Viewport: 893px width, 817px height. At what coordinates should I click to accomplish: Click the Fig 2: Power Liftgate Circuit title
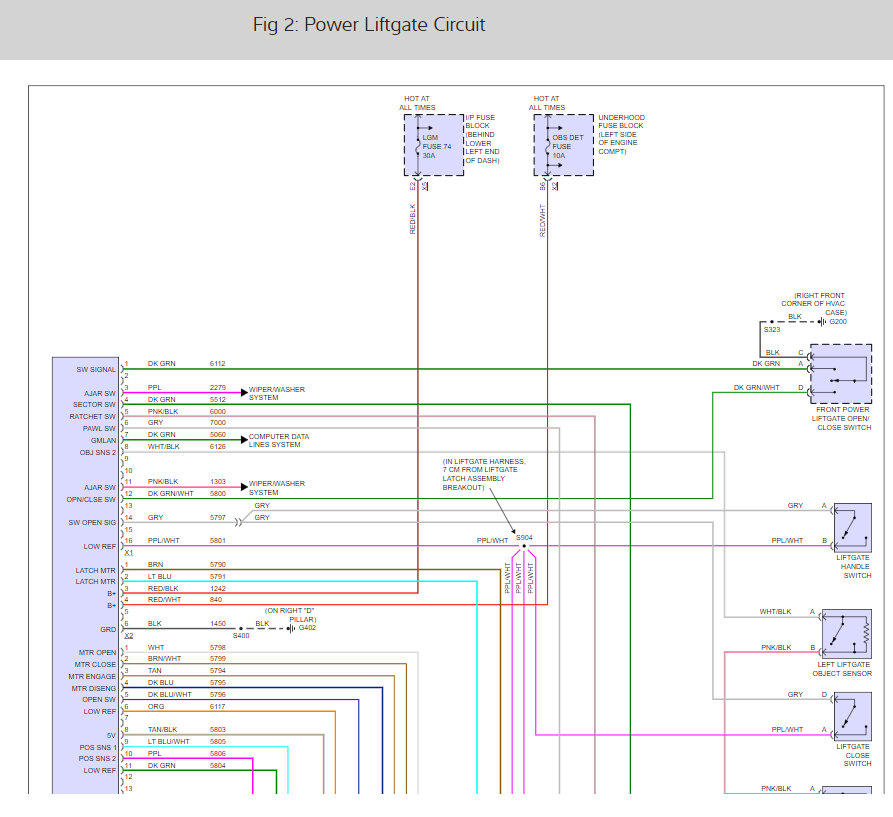tap(369, 25)
